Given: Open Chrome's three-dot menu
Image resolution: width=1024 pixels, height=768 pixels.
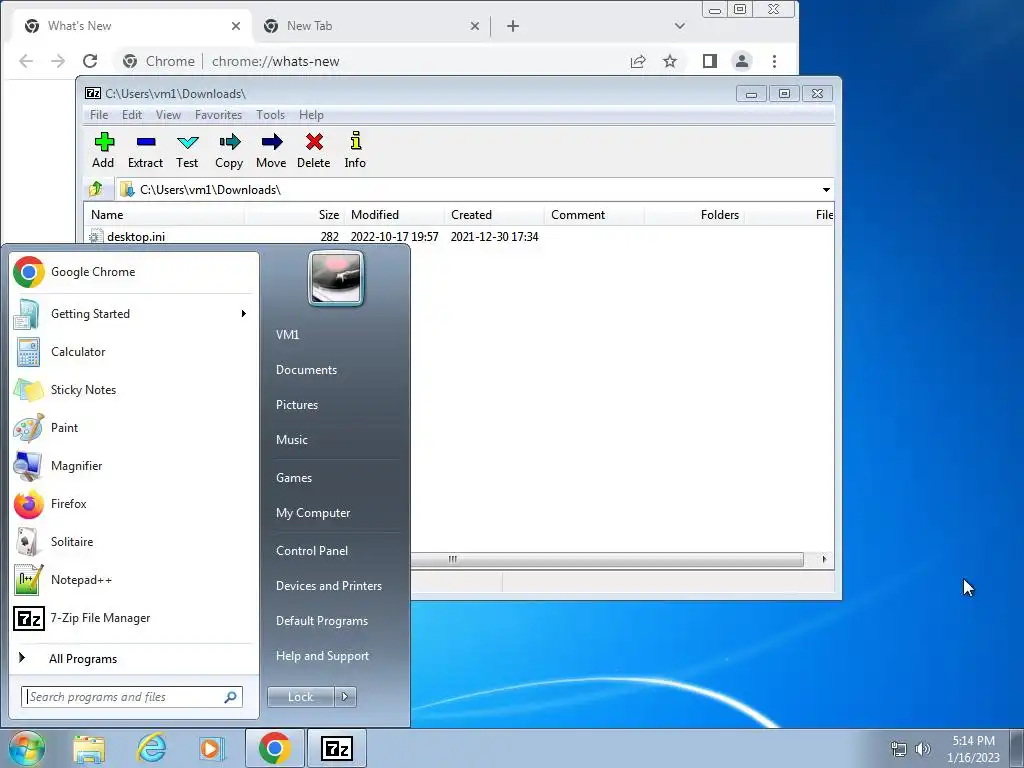Looking at the screenshot, I should 775,61.
